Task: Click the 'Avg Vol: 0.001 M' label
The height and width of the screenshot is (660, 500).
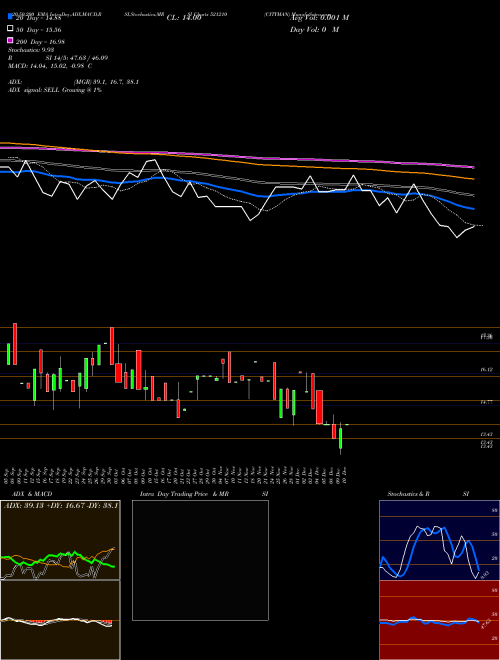Action: tap(319, 18)
